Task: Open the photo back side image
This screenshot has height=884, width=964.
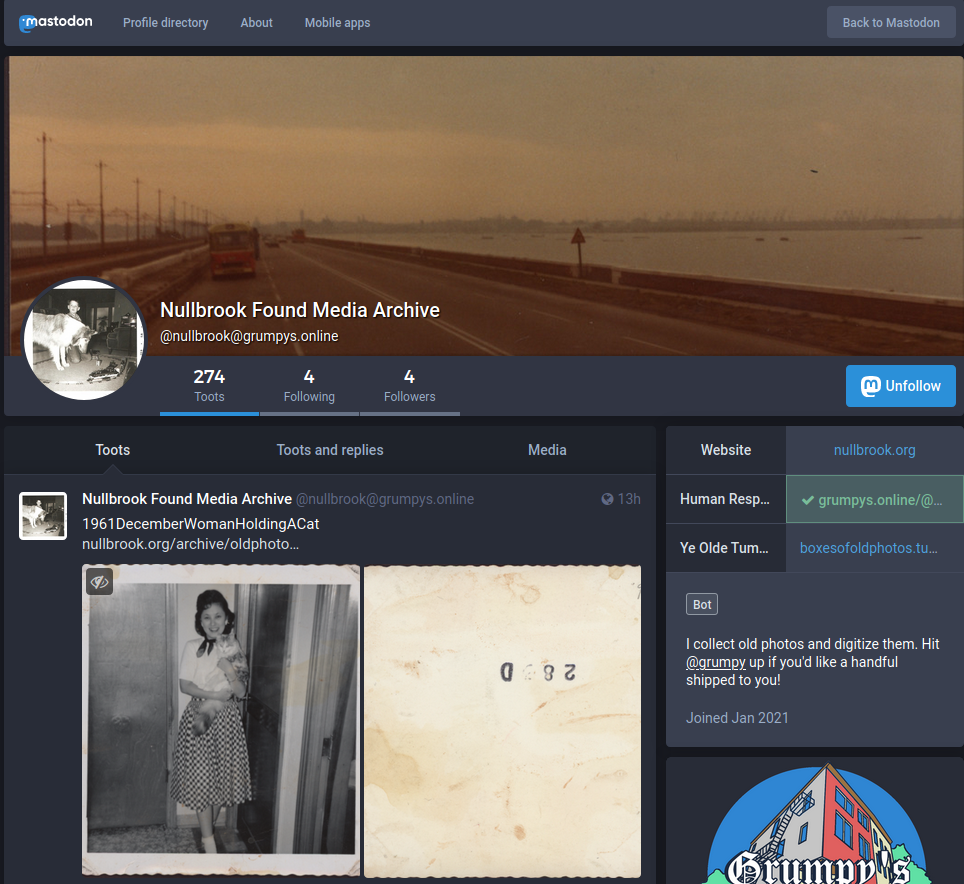Action: (502, 721)
